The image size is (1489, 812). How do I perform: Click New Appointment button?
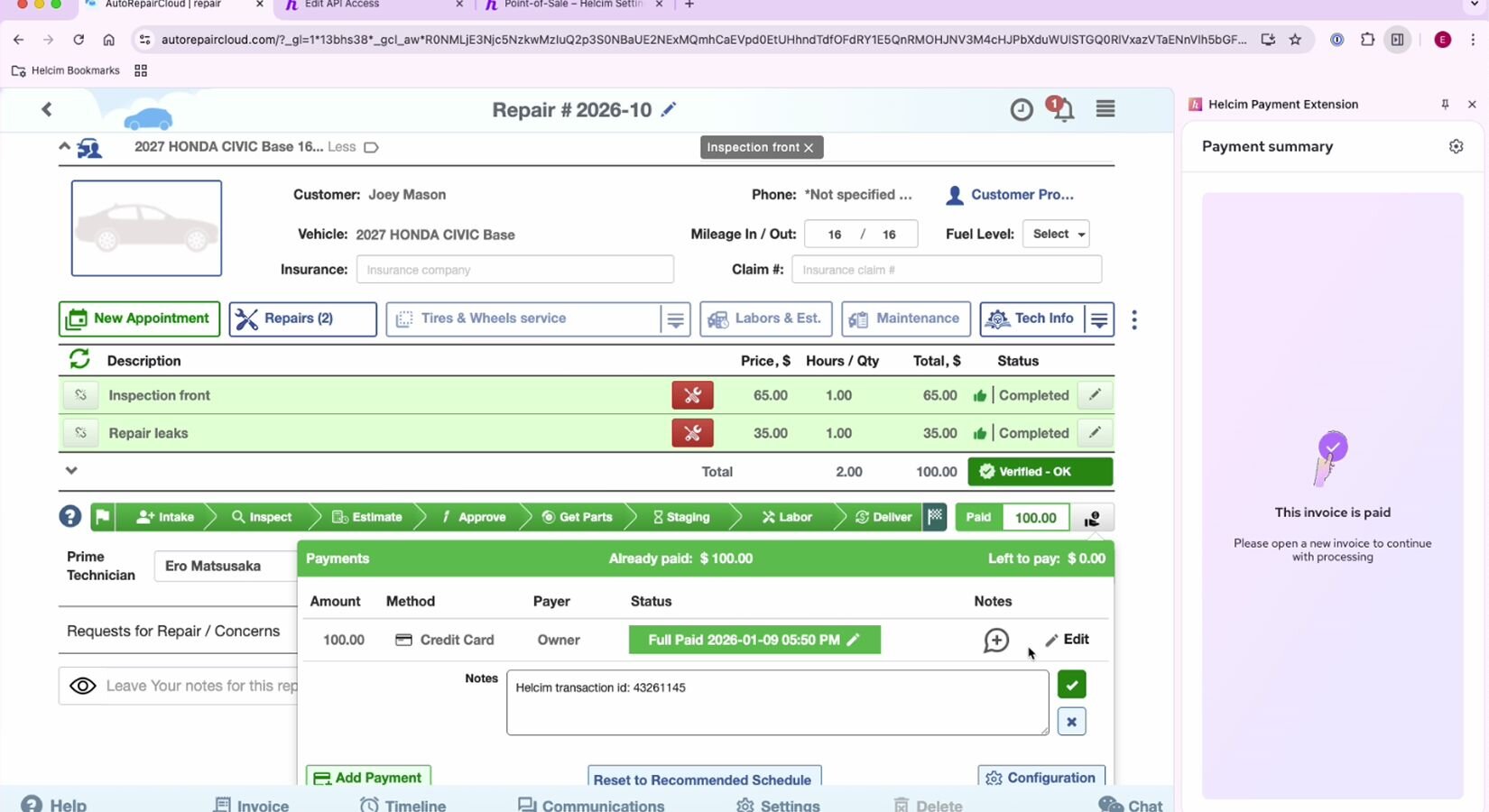[x=139, y=318]
